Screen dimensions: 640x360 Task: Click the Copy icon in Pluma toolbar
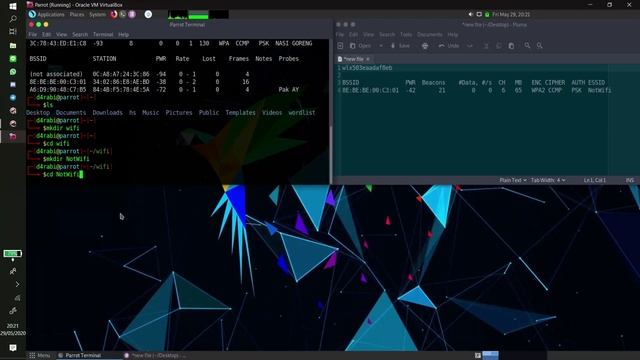pyautogui.click(x=498, y=46)
